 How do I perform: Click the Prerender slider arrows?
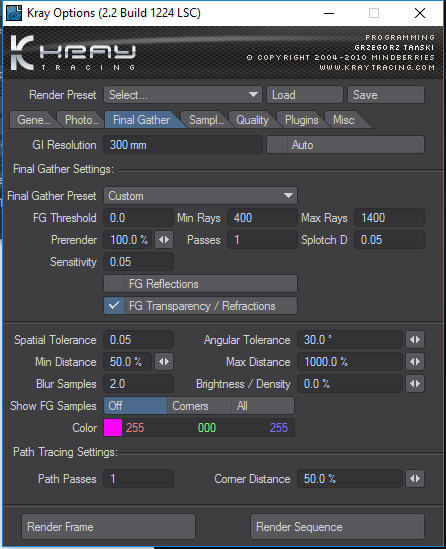point(164,240)
